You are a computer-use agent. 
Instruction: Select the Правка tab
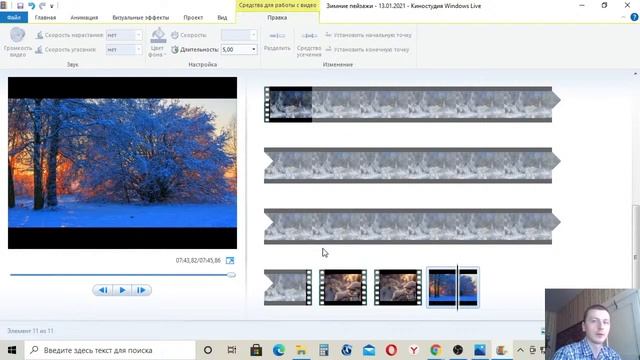(277, 18)
